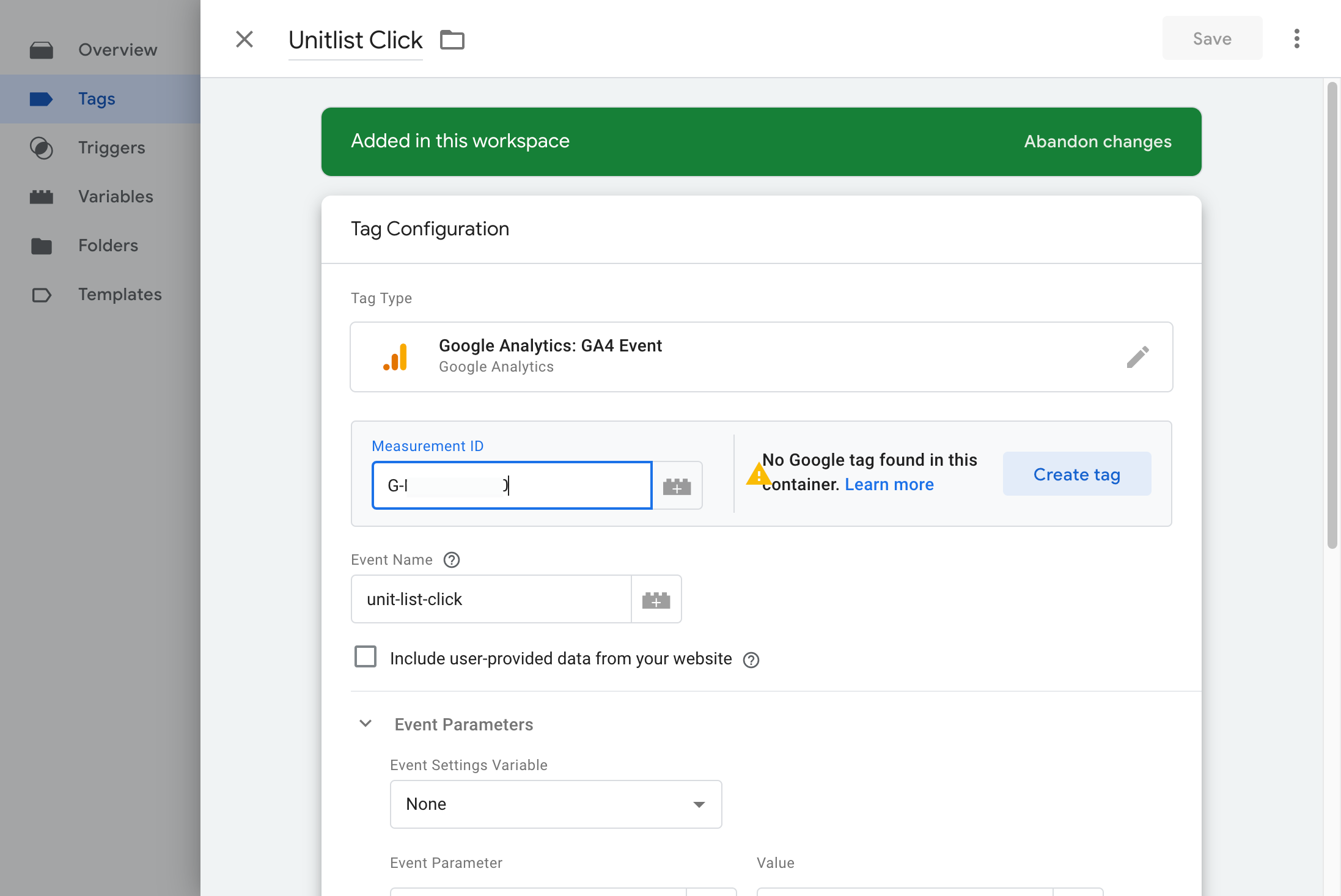Image resolution: width=1341 pixels, height=896 pixels.
Task: Click Abandon changes
Action: [x=1098, y=141]
